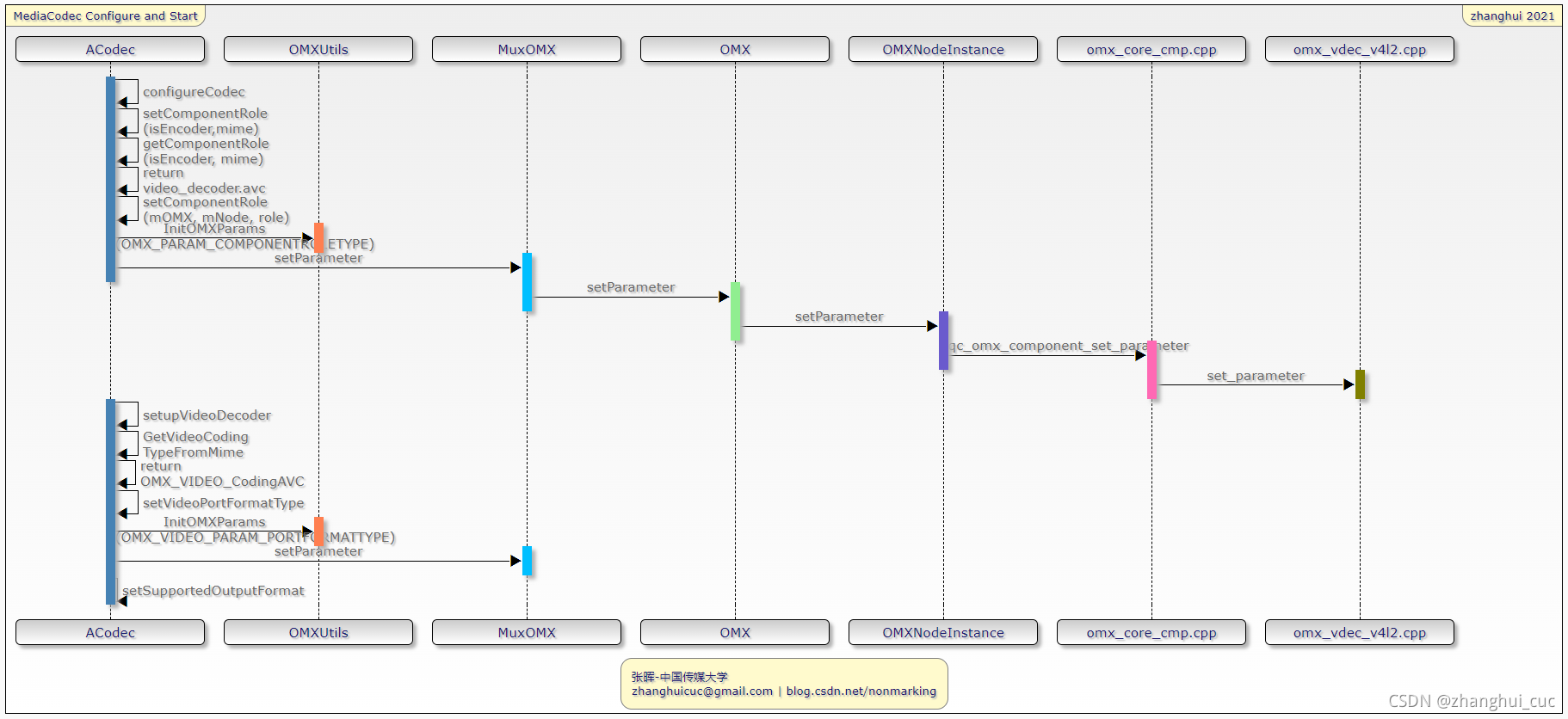Select the 'zhanghui 2021' corner label
This screenshot has height=719, width=1568.
point(1512,15)
